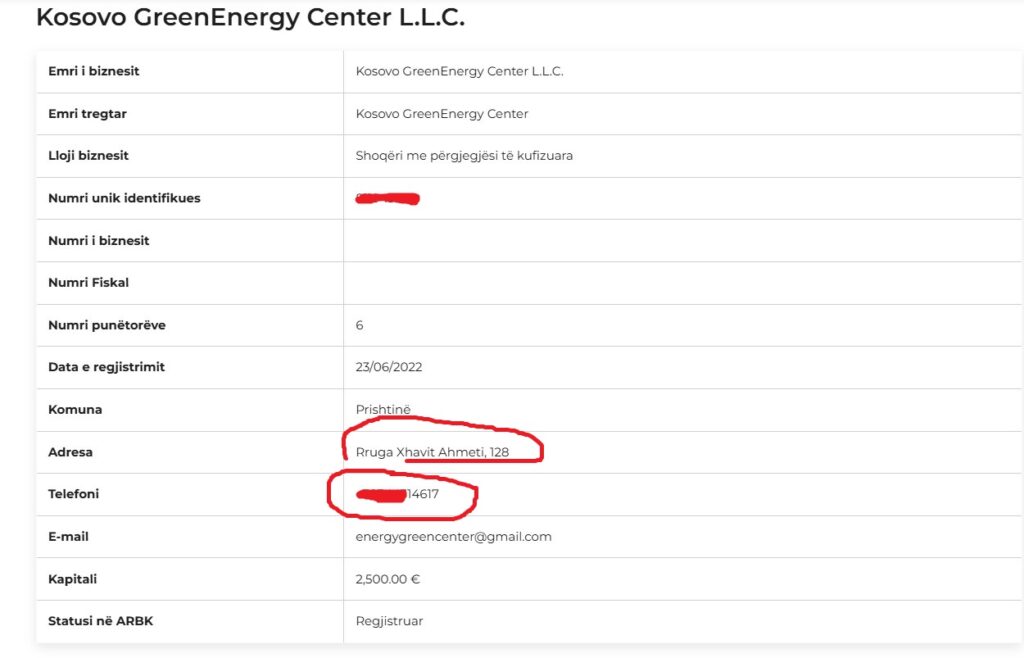Click the address Rruga Xhavit Ahmeti, 128
The width and height of the screenshot is (1024, 658).
coord(432,452)
